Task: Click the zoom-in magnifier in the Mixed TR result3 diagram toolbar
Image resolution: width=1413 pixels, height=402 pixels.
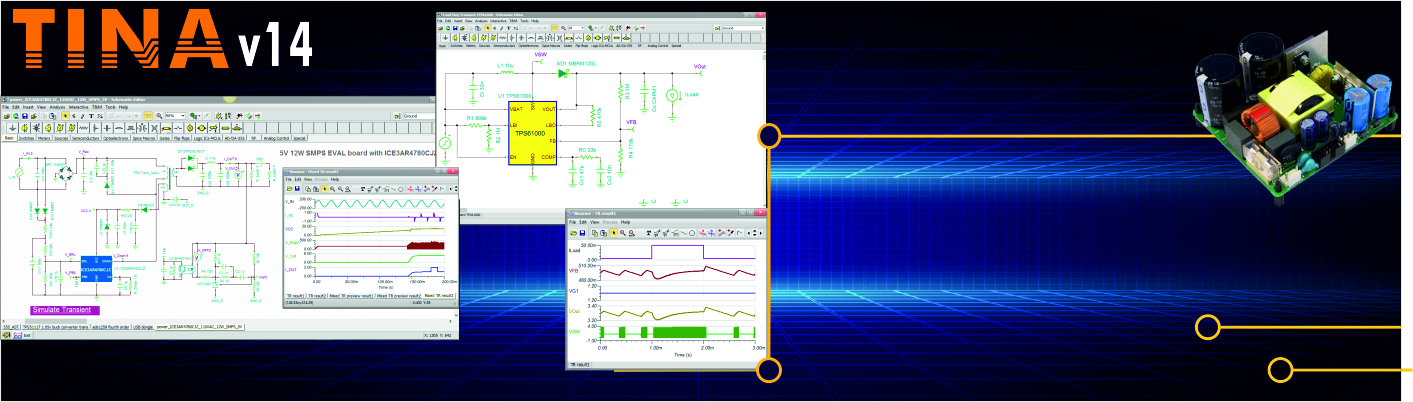Action: [333, 189]
